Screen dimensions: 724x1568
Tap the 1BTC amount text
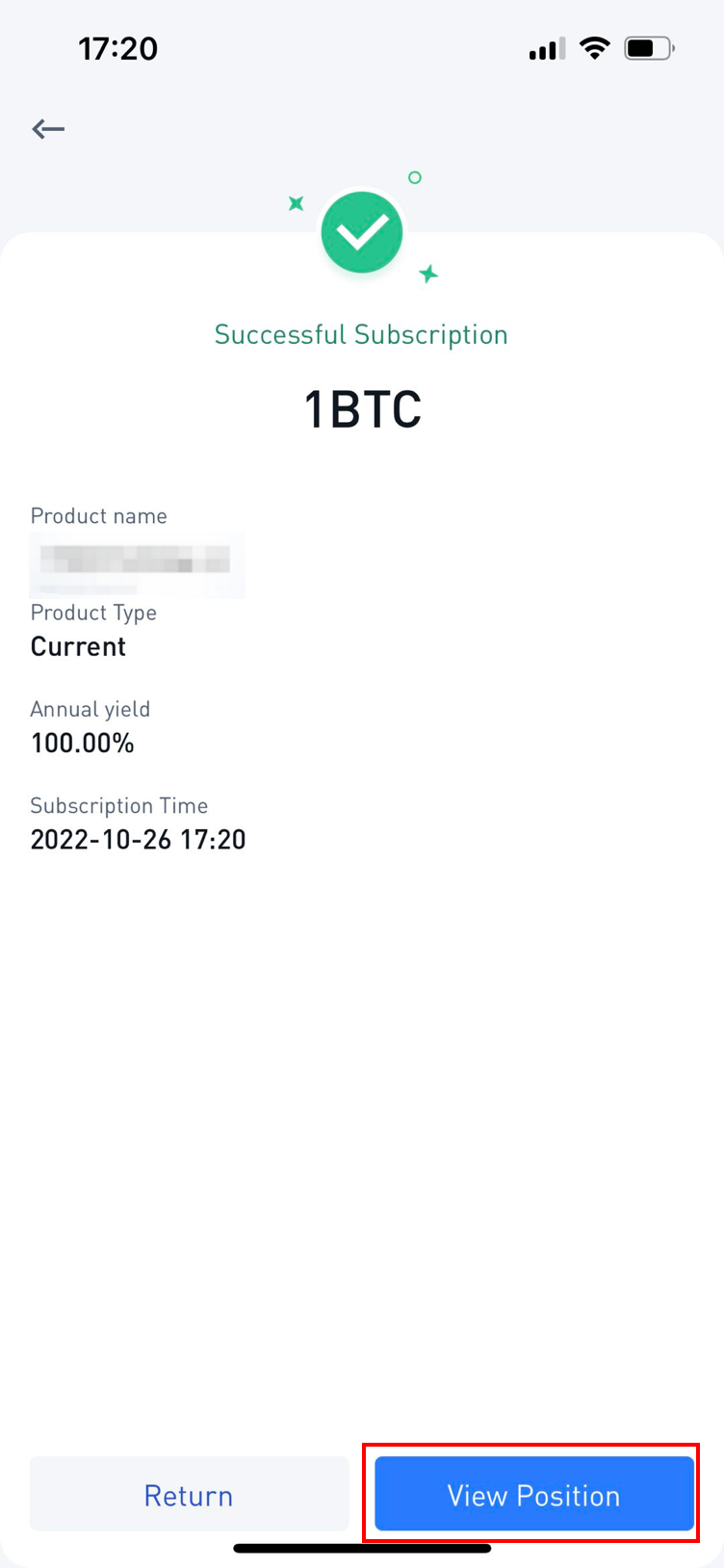coord(362,407)
